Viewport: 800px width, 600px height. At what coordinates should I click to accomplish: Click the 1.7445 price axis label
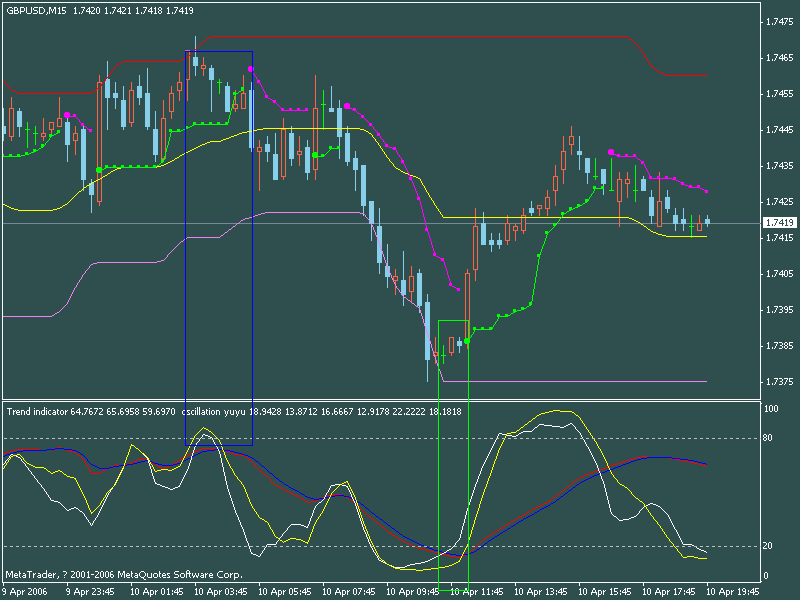pyautogui.click(x=778, y=130)
